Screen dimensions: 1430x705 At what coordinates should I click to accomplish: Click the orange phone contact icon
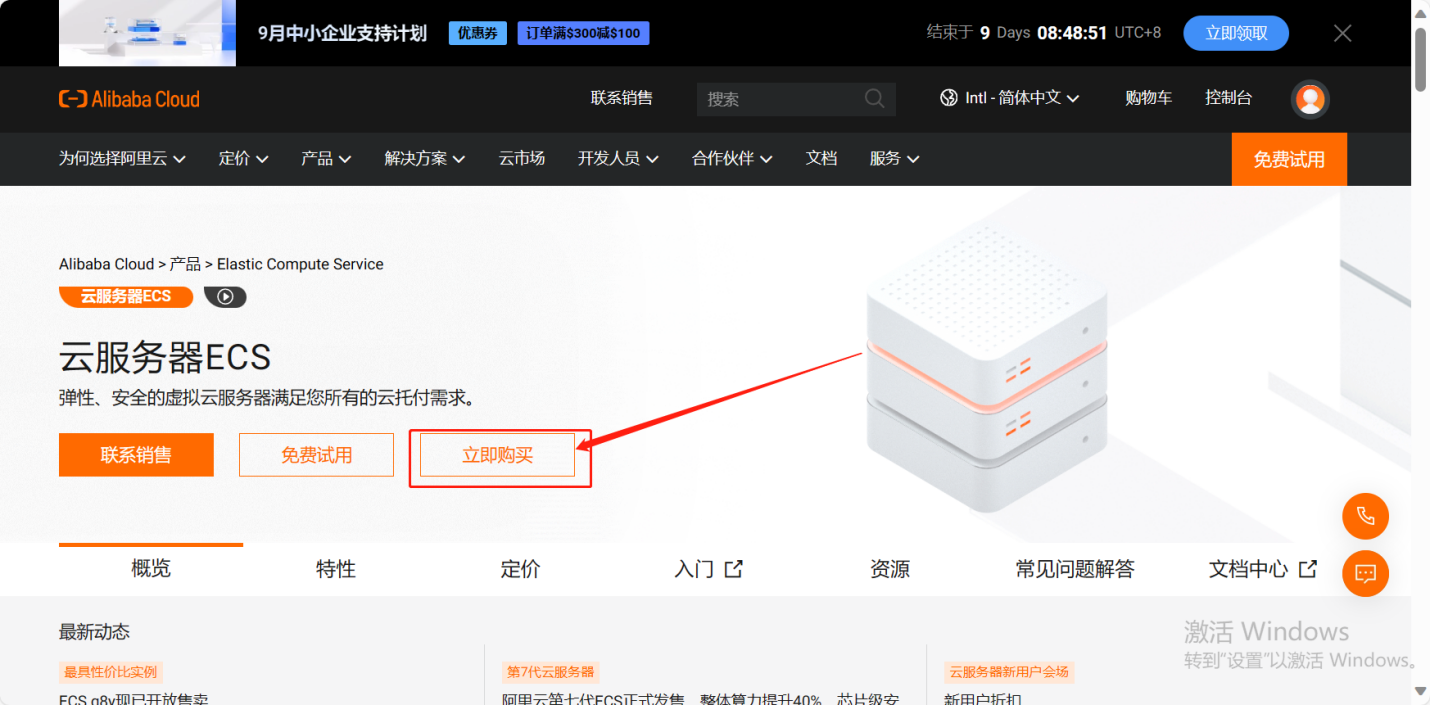pyautogui.click(x=1365, y=517)
